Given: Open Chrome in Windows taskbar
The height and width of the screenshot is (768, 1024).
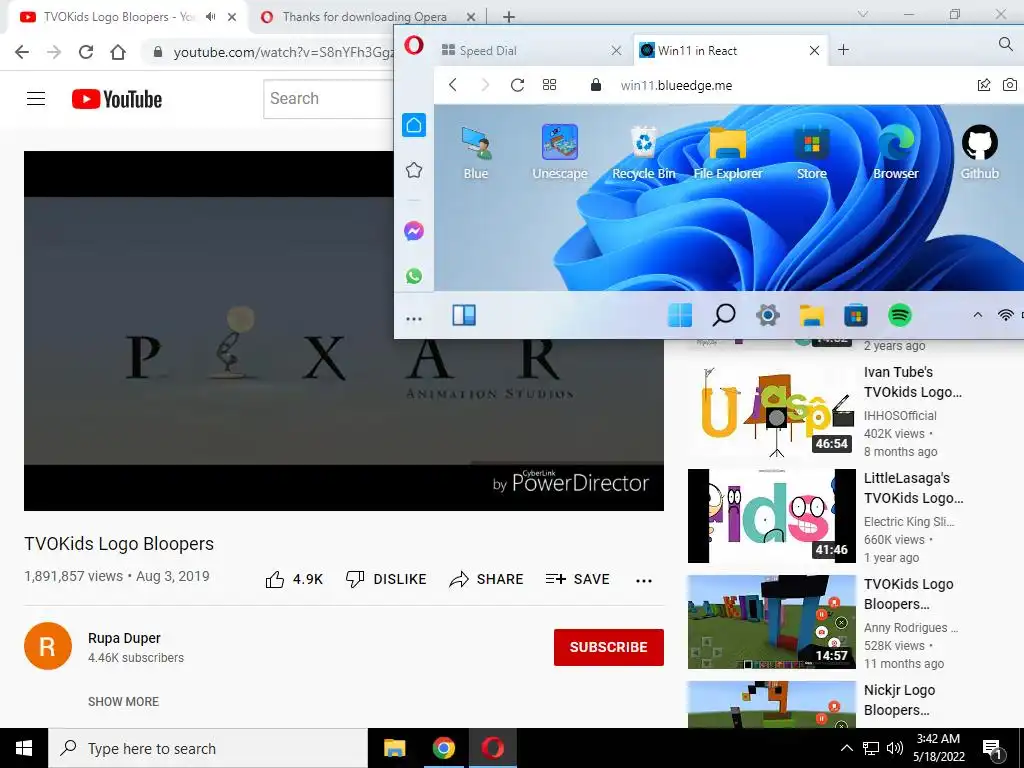Looking at the screenshot, I should pos(443,748).
